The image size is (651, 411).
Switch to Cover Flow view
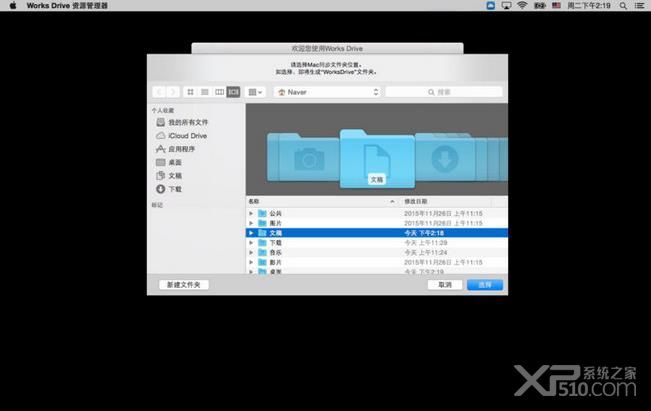[x=233, y=92]
